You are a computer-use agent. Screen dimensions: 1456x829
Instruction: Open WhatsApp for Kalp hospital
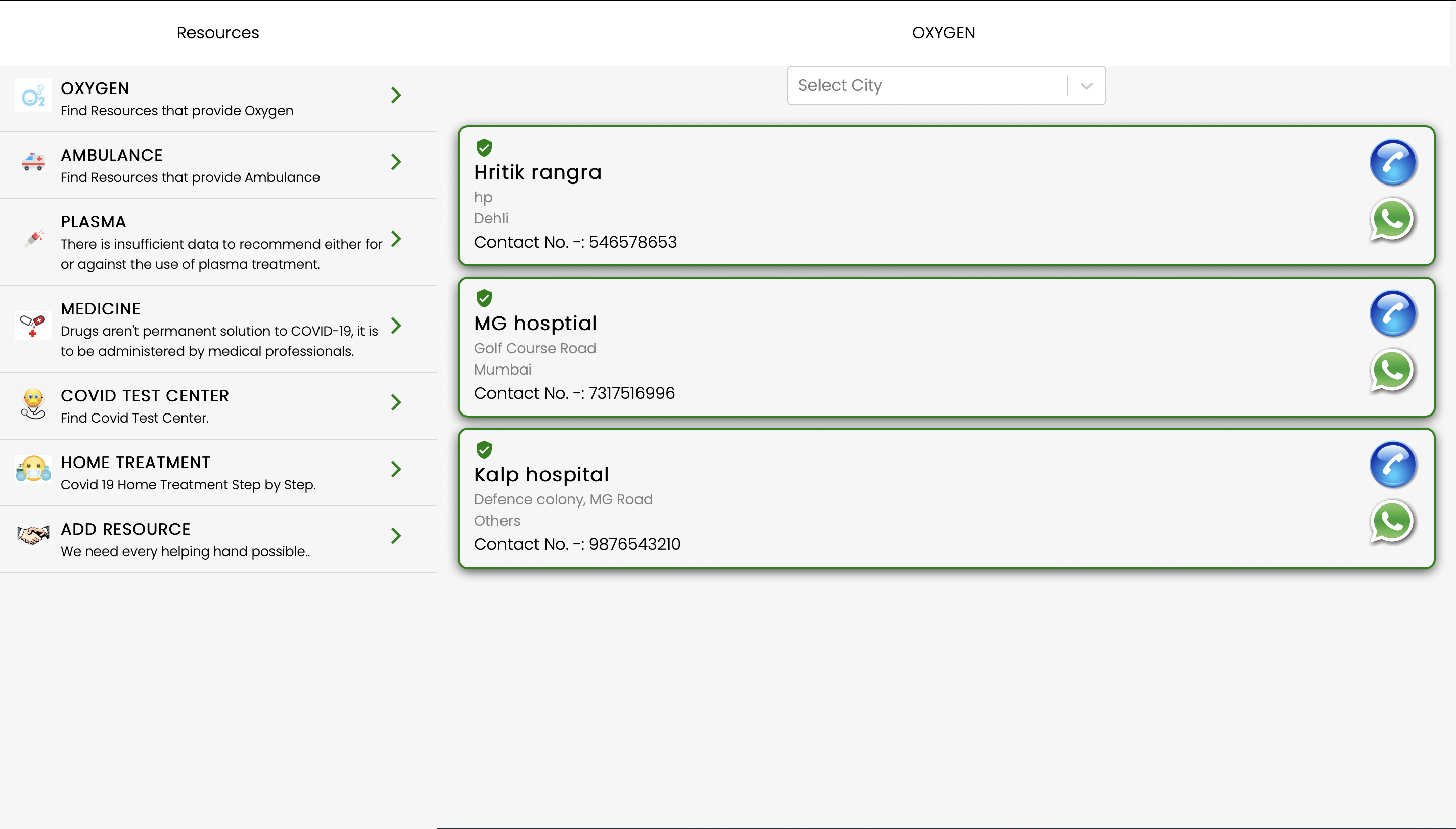tap(1392, 522)
